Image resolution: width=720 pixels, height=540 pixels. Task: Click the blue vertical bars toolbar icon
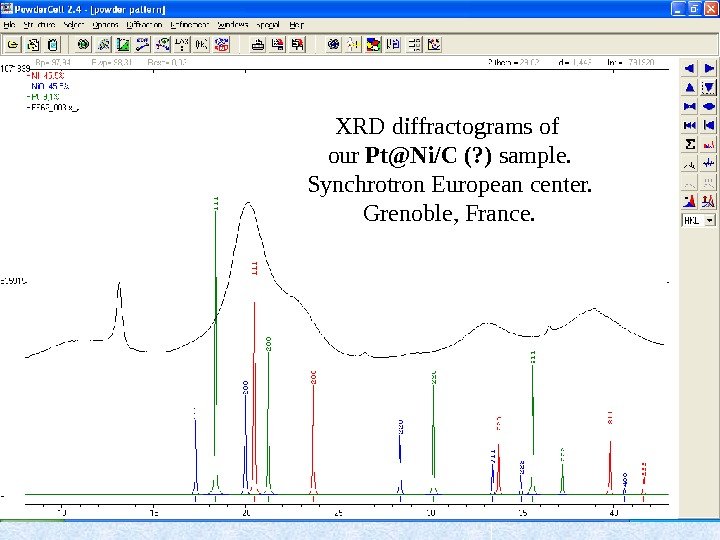(x=394, y=45)
